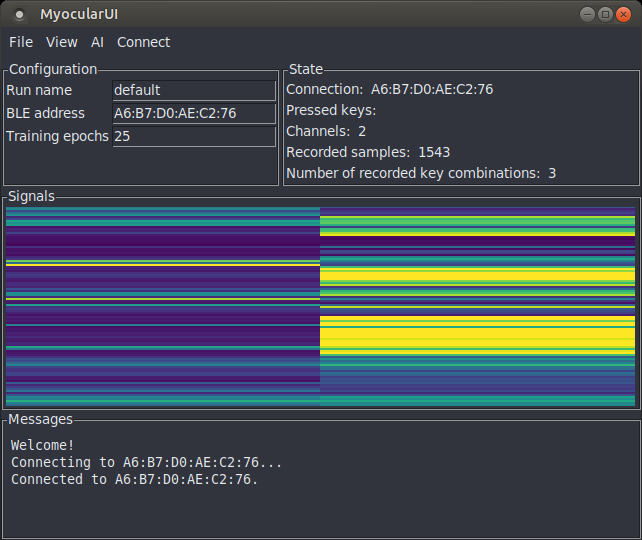
Task: Click the BLE address label
Action: point(45,113)
